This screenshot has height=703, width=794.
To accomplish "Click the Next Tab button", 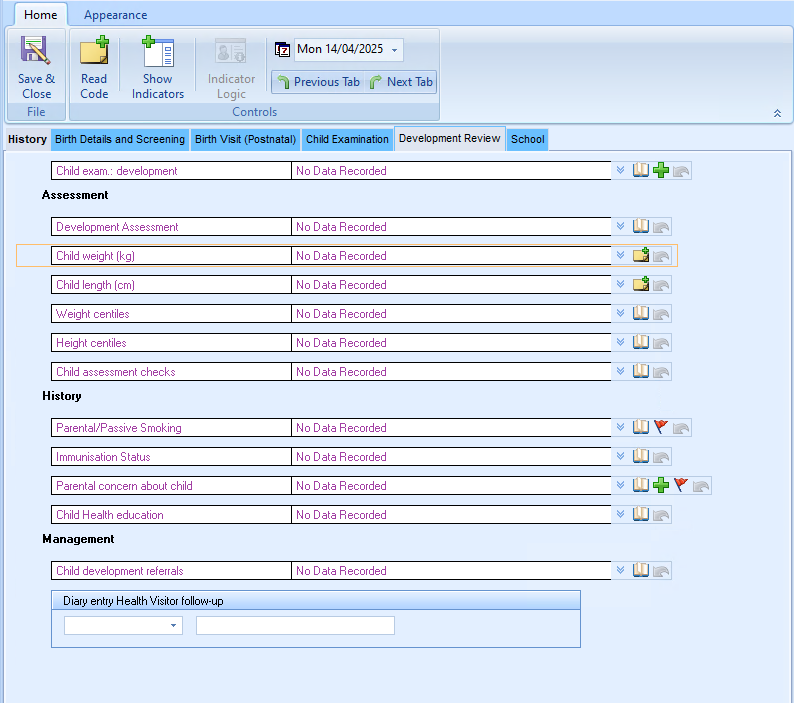I will pyautogui.click(x=401, y=82).
